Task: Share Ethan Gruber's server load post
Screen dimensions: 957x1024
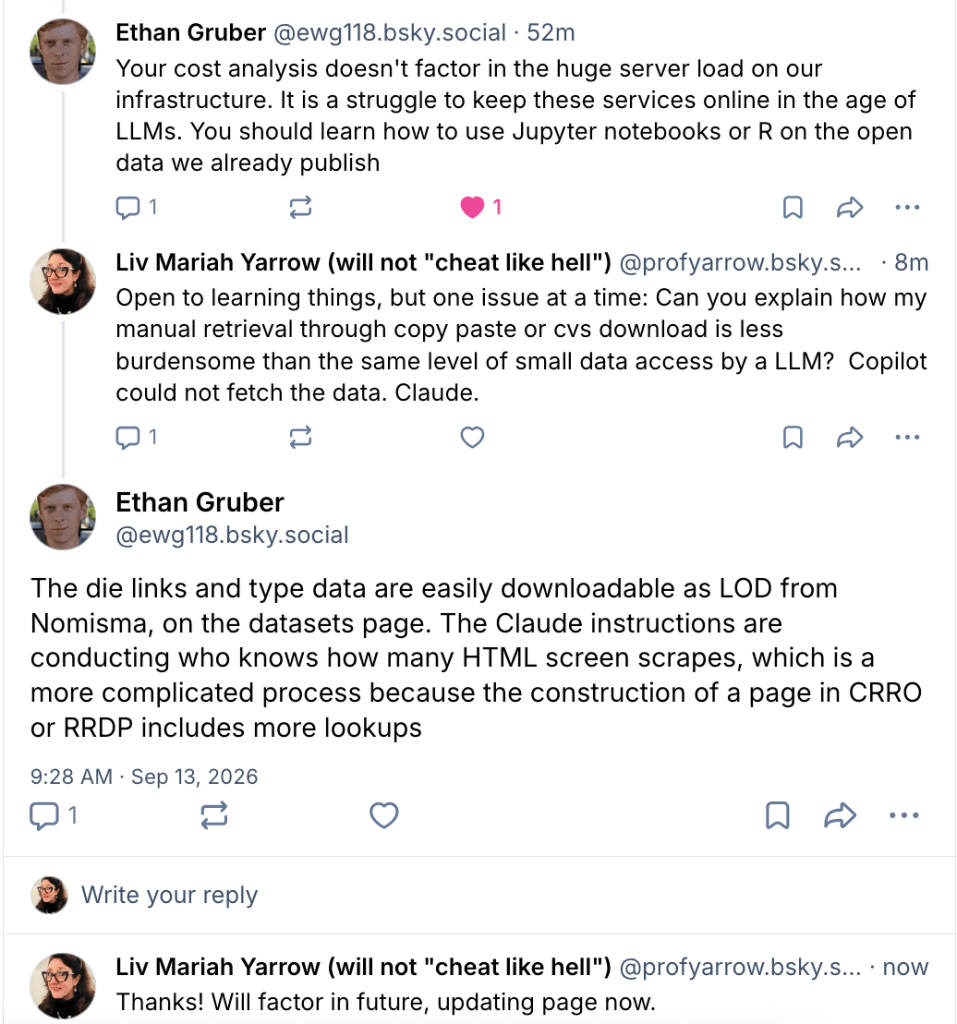Action: pos(849,208)
